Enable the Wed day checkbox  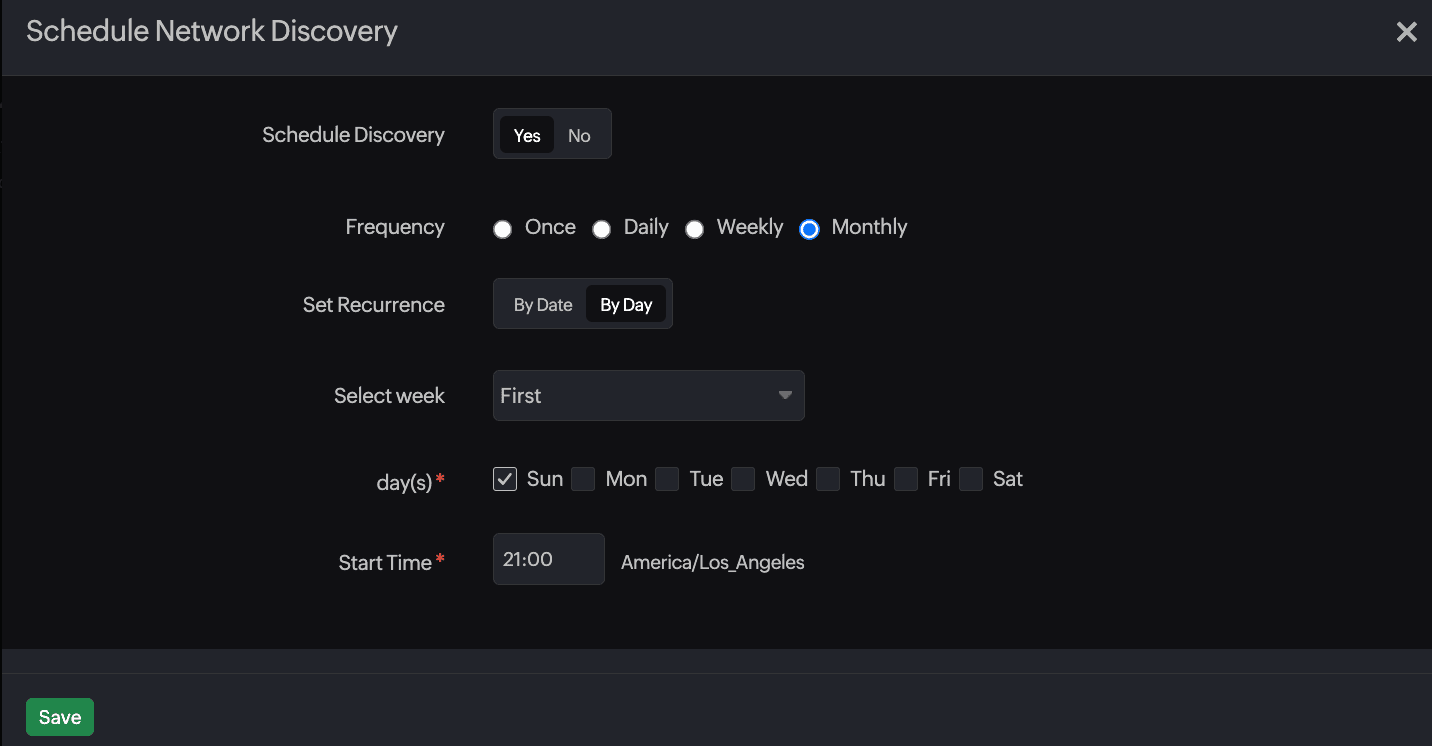[743, 479]
